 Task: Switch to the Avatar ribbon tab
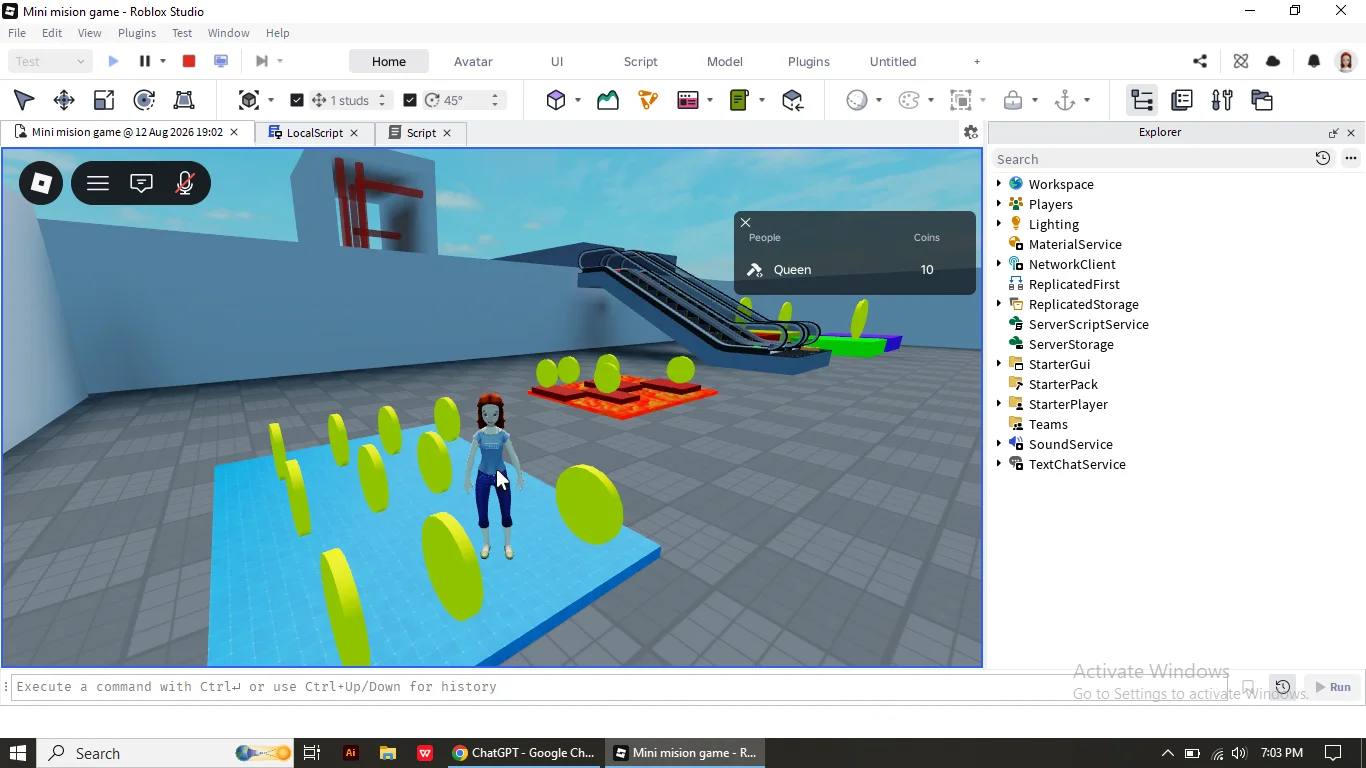pyautogui.click(x=473, y=61)
